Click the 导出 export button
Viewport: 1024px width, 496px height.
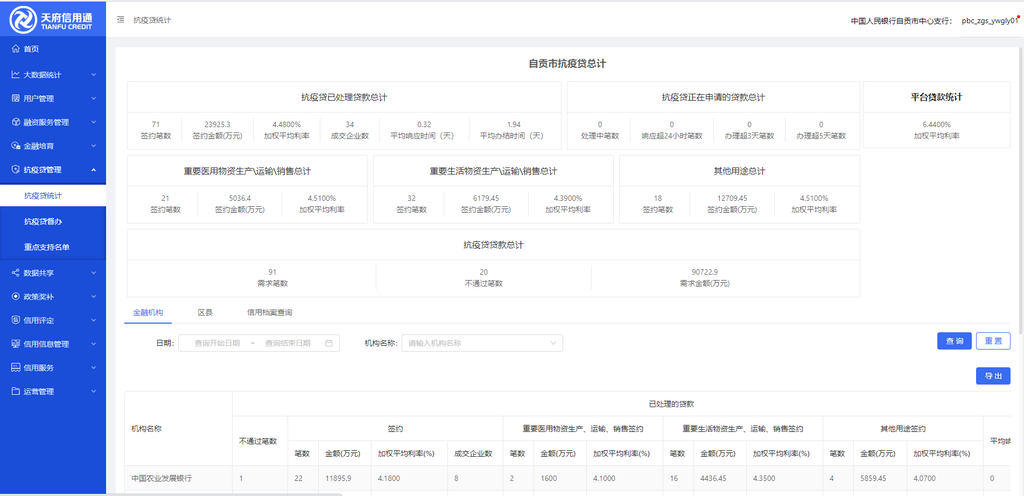[x=992, y=376]
